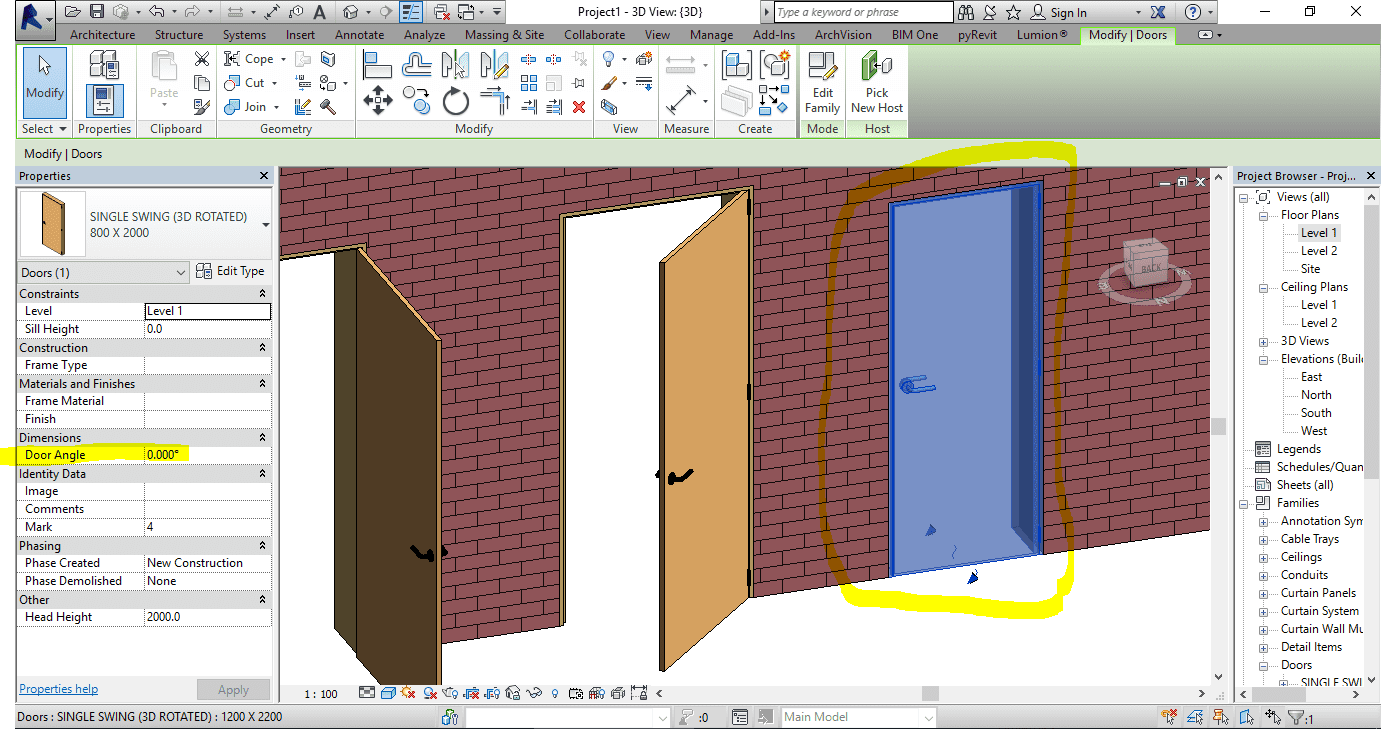Click the red Delete X icon

tap(579, 107)
